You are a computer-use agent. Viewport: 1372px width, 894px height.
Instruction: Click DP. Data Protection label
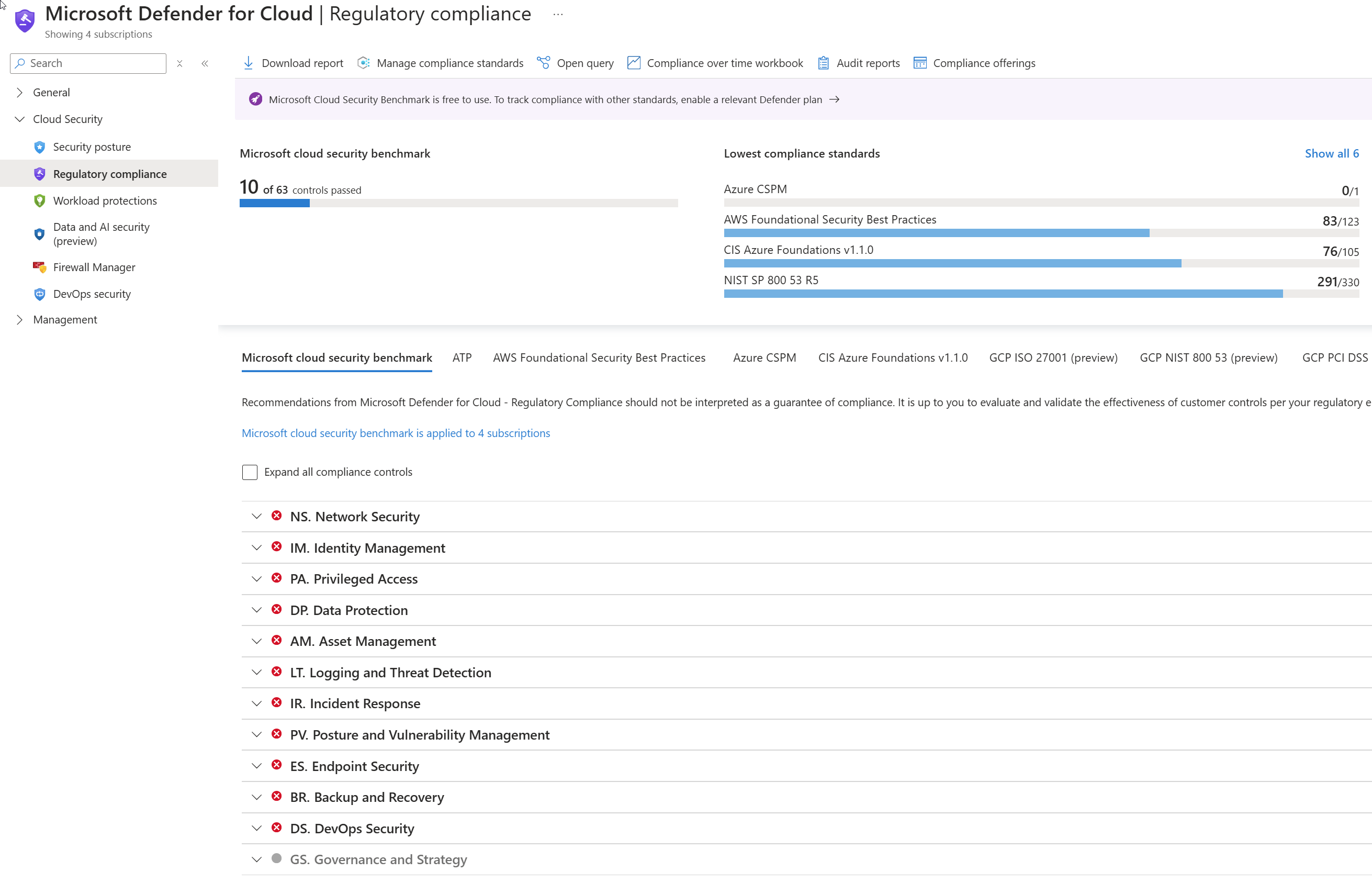tap(349, 610)
